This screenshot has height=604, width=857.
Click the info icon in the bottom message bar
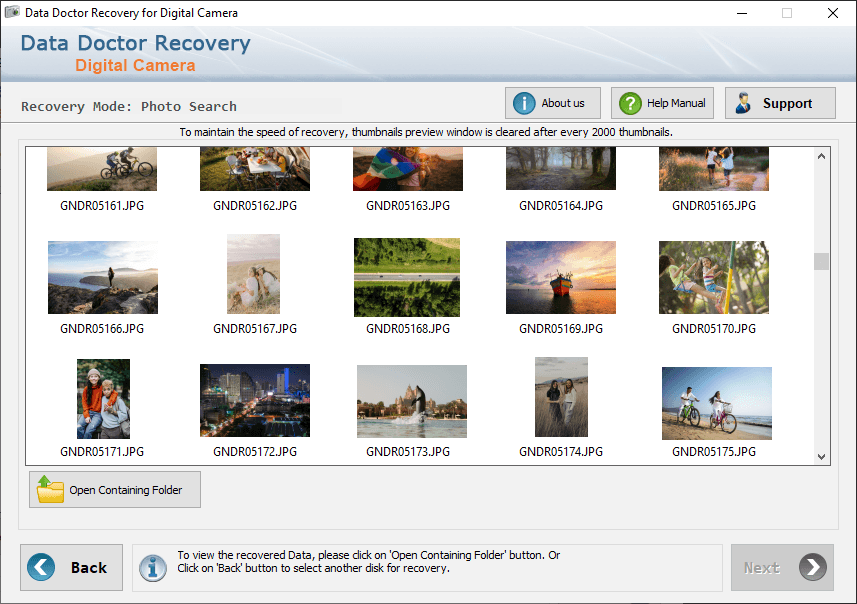click(x=153, y=568)
